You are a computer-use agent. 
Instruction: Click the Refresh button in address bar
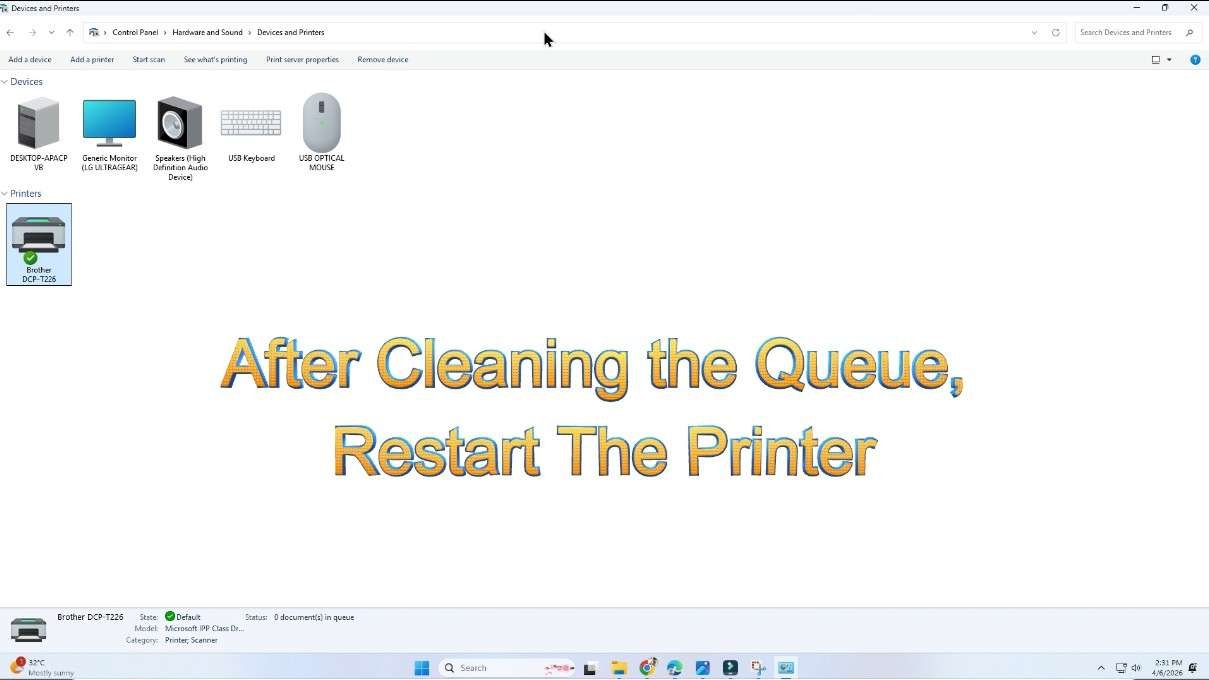[1055, 32]
